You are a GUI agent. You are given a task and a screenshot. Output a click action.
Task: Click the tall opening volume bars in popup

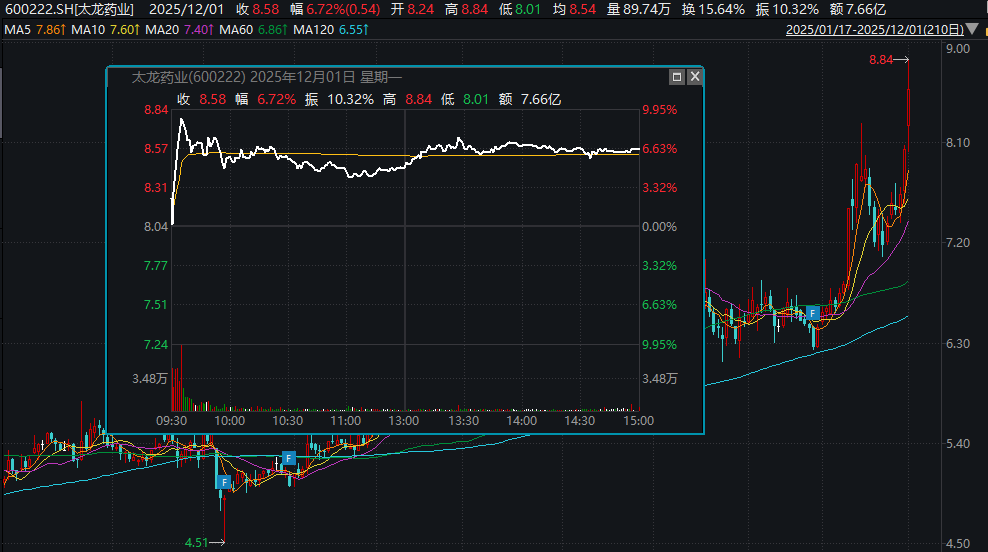pos(174,388)
